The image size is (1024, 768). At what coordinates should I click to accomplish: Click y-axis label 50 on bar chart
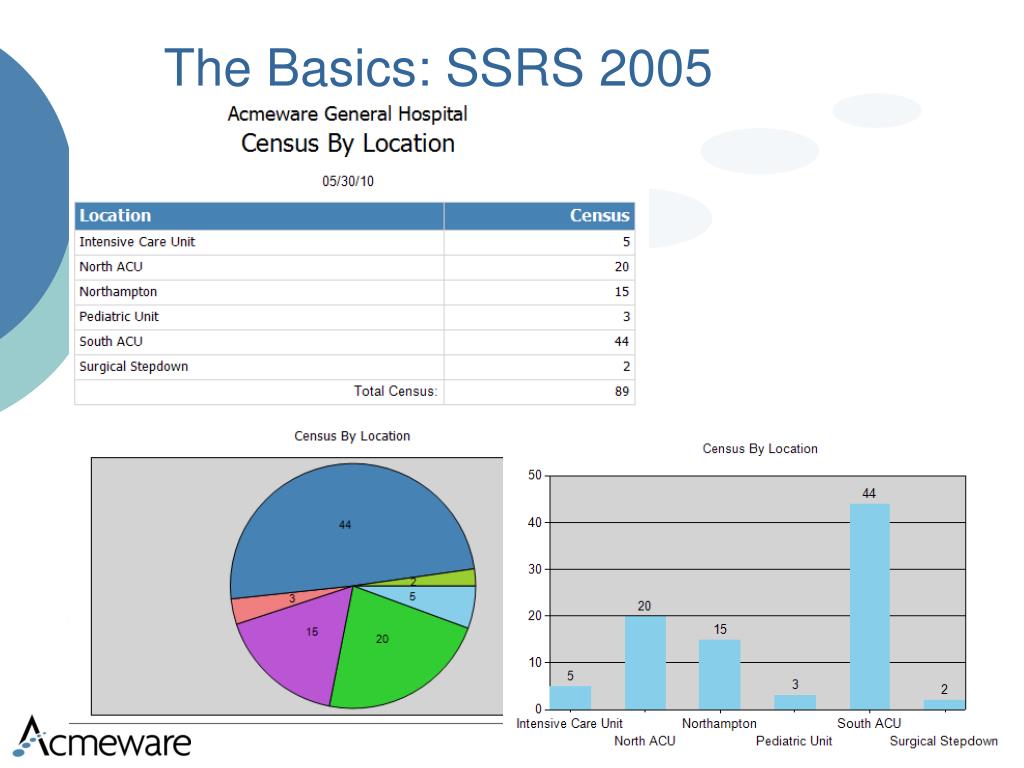[535, 475]
